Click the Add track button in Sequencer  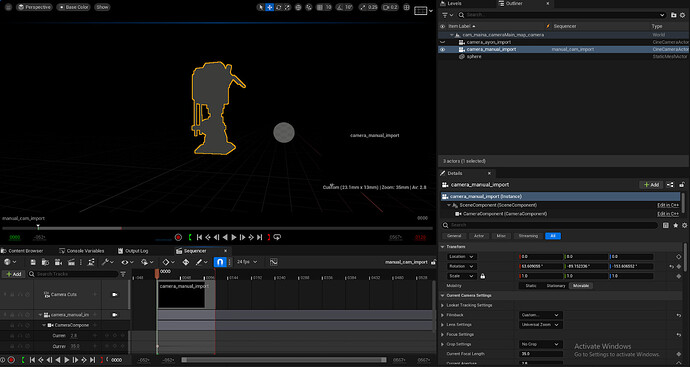point(13,274)
